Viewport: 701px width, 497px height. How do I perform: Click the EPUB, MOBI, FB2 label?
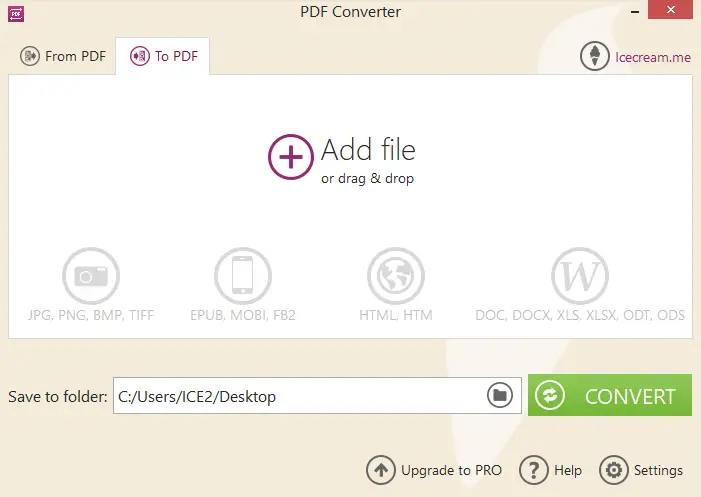(x=243, y=315)
